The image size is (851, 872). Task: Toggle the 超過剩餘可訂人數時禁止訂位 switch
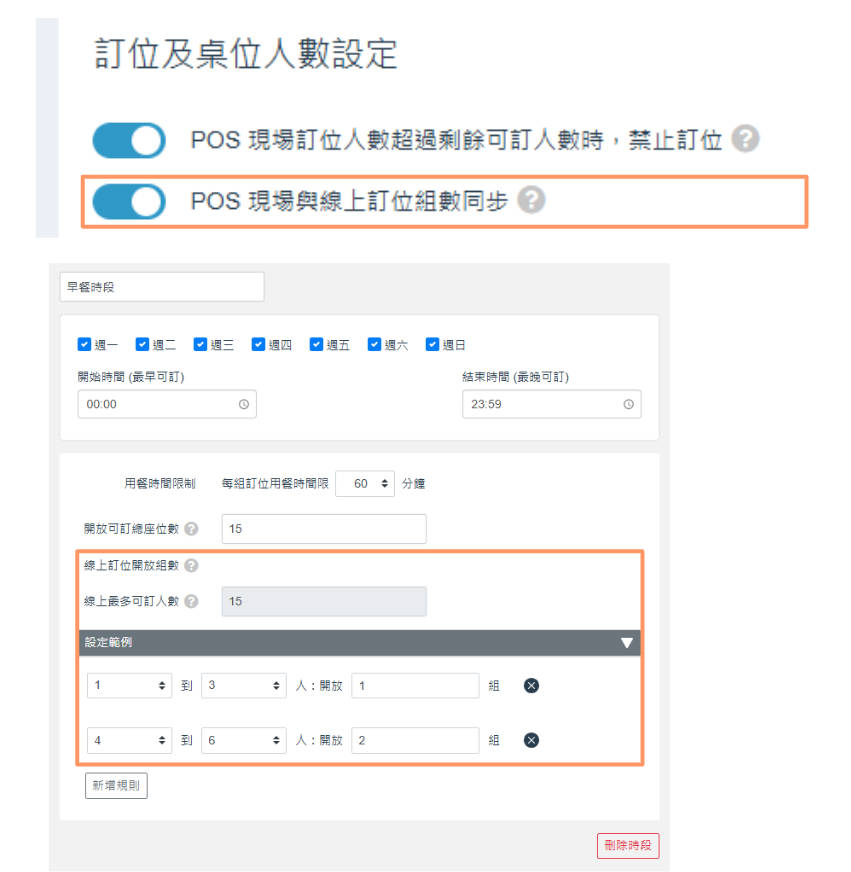pos(128,140)
